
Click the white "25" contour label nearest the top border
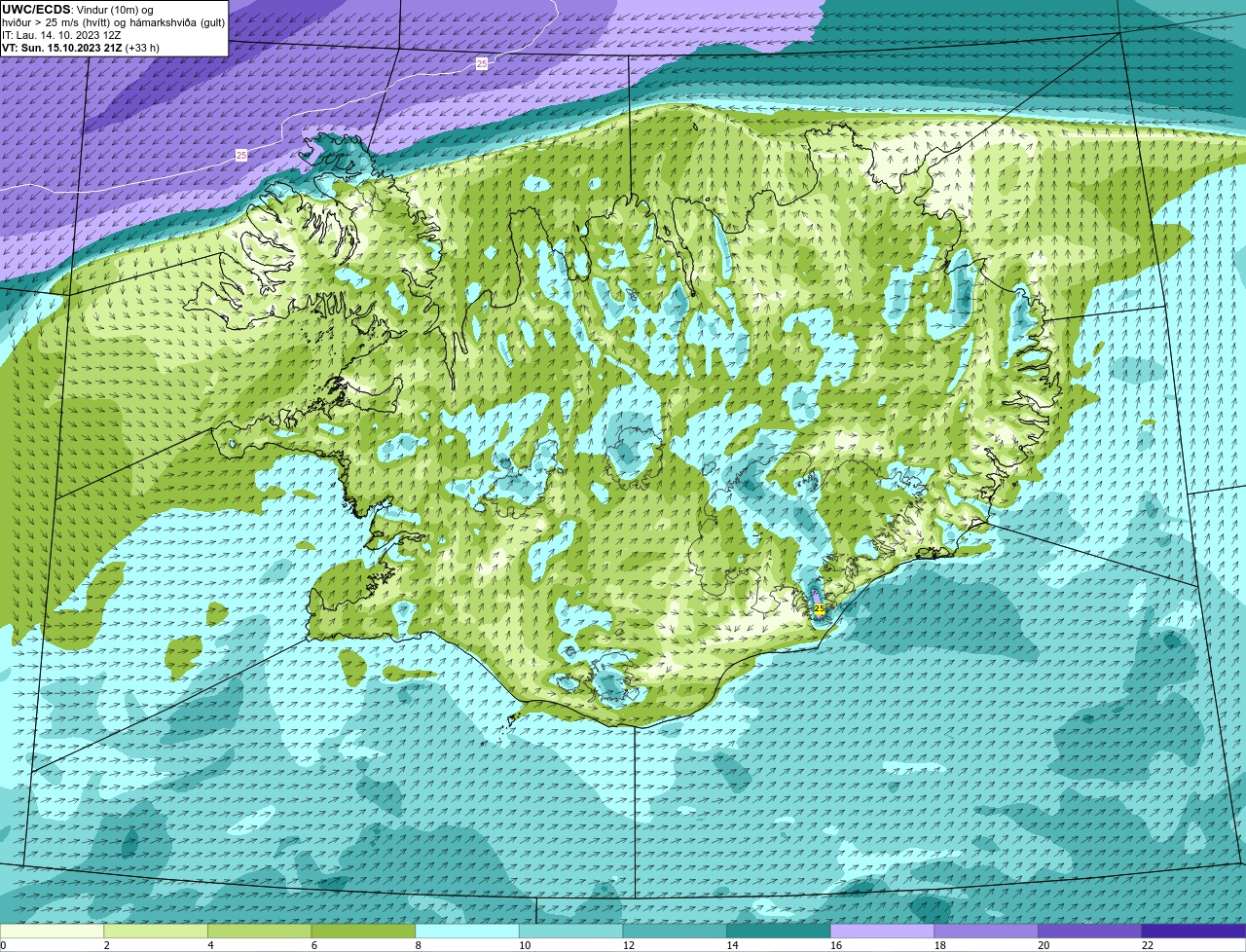pyautogui.click(x=482, y=63)
